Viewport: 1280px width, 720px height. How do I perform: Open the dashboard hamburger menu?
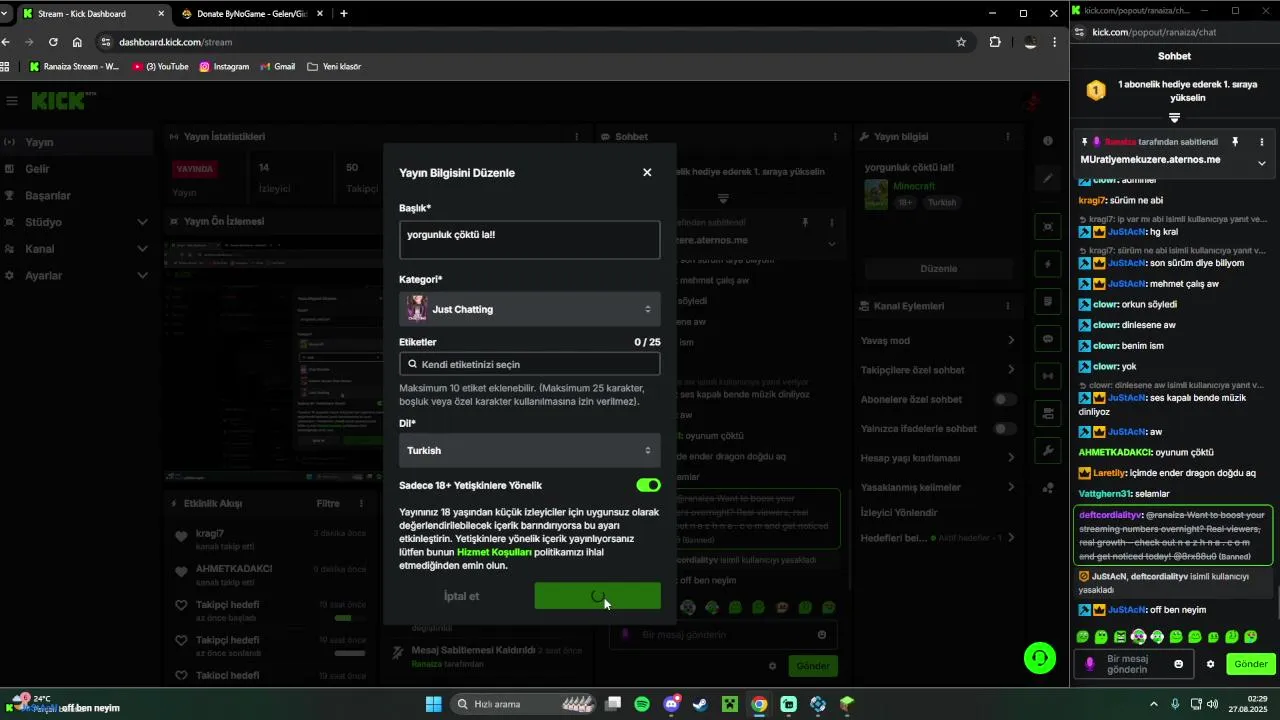tap(12, 101)
